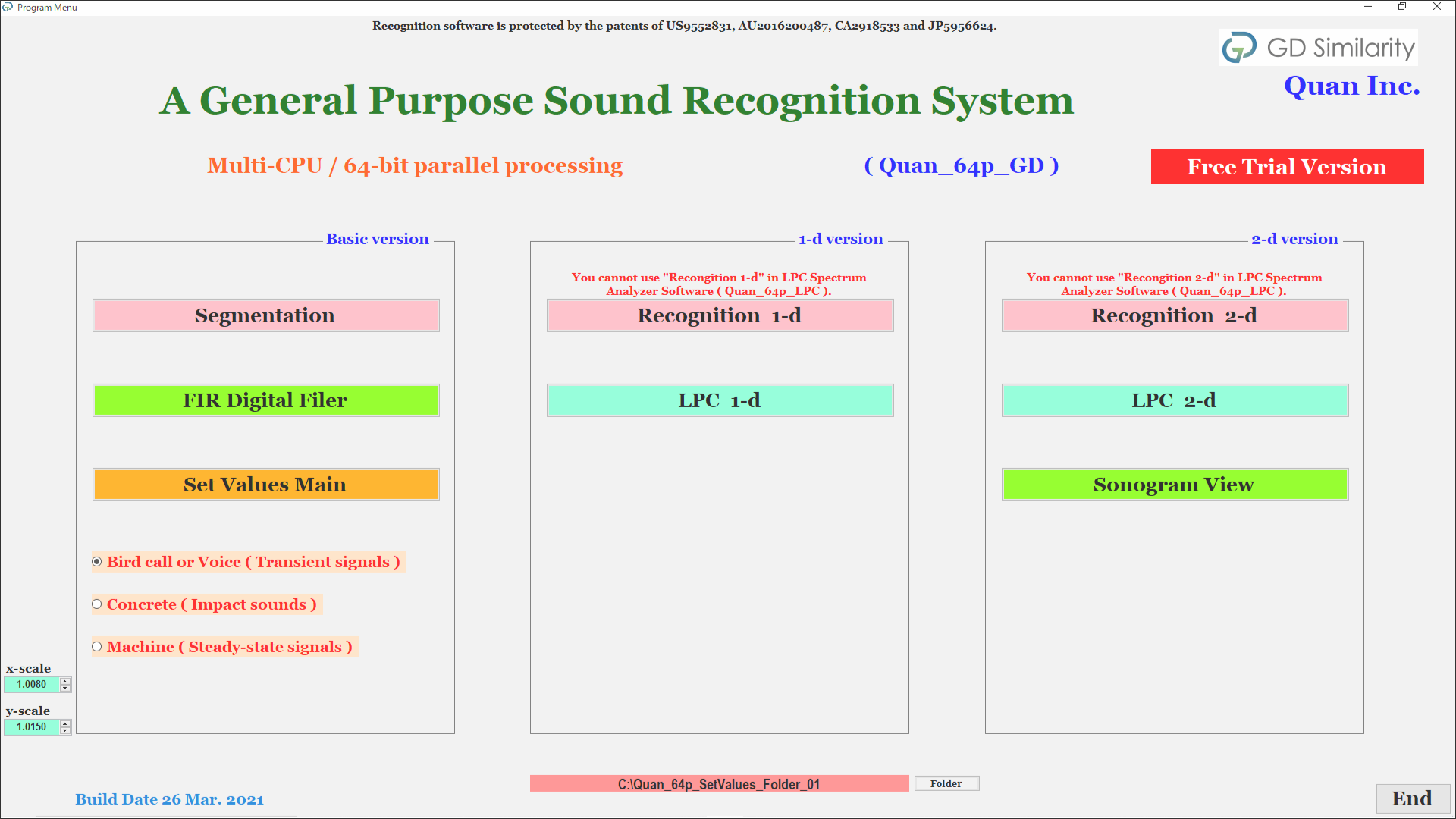Increase y-scale with up spinner arrow
This screenshot has height=819, width=1456.
pyautogui.click(x=65, y=723)
